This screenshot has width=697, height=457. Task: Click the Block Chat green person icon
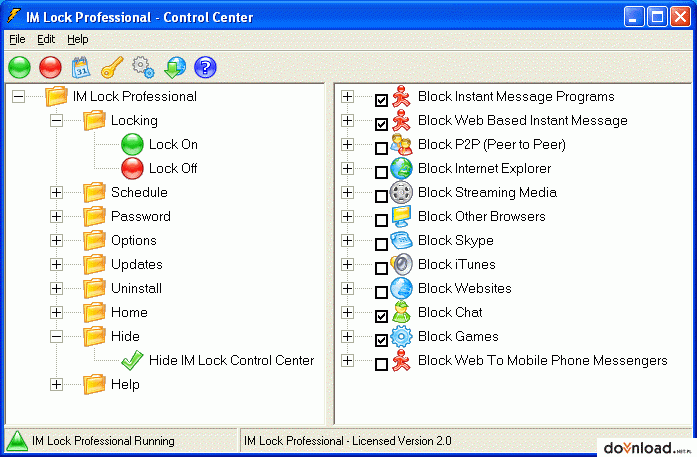point(401,313)
